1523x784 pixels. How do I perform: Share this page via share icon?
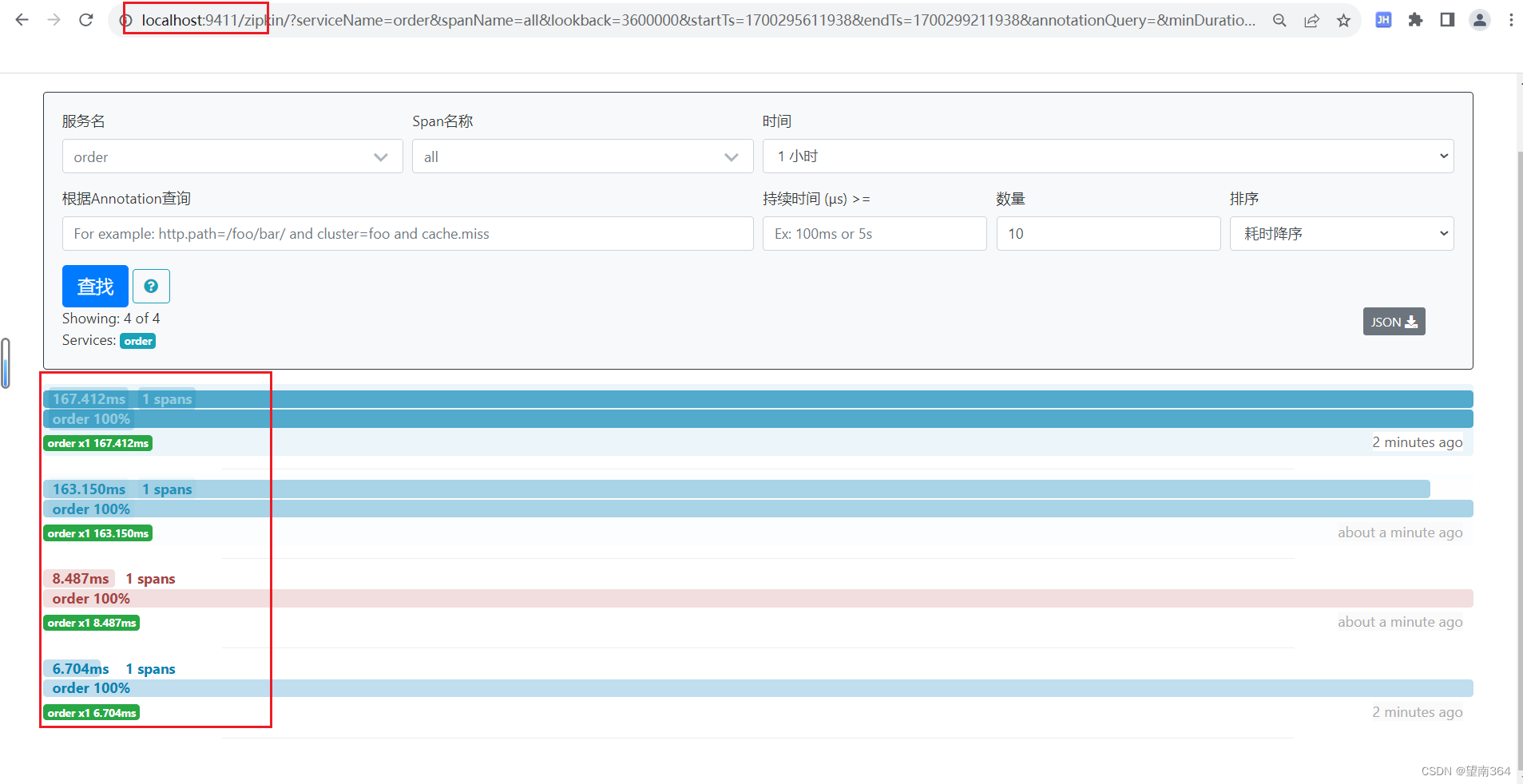(x=1311, y=20)
